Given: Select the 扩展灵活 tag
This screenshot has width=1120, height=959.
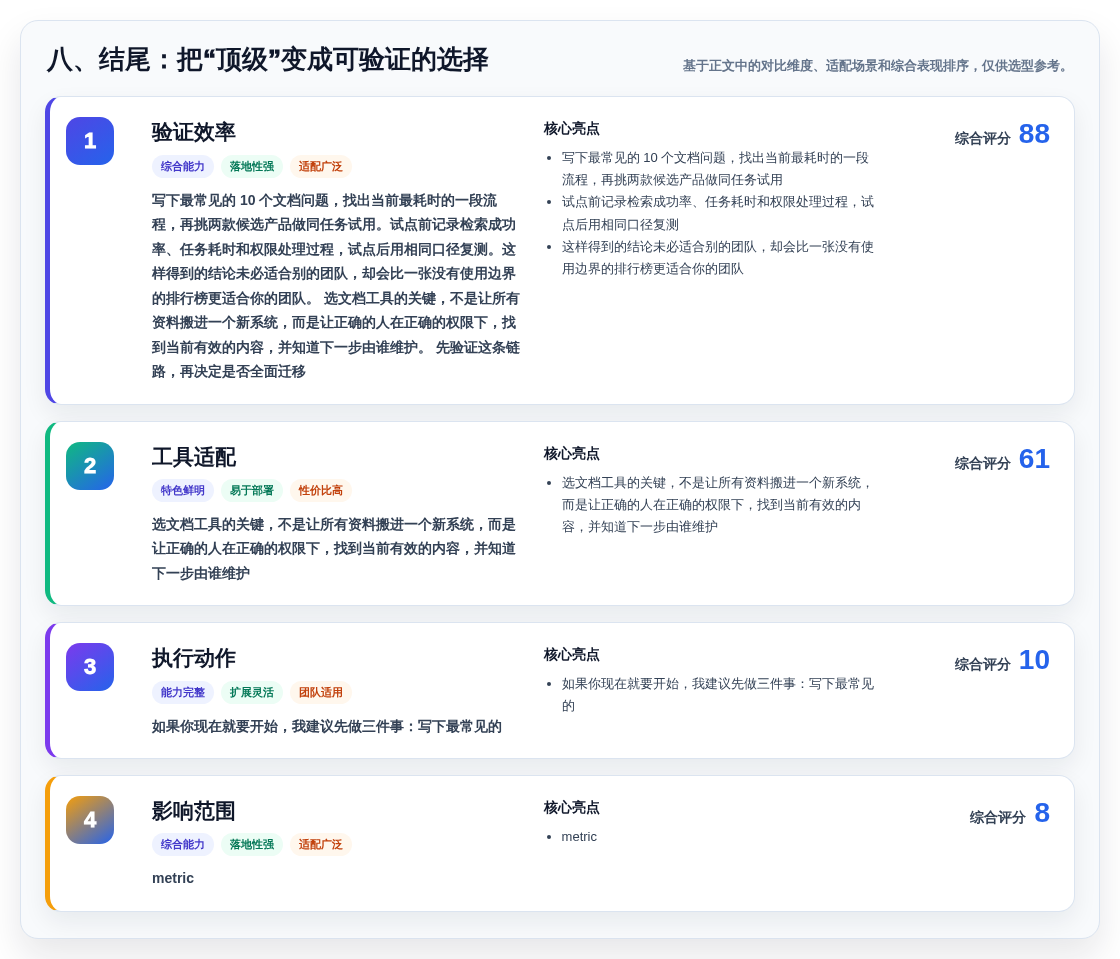Looking at the screenshot, I should (251, 693).
